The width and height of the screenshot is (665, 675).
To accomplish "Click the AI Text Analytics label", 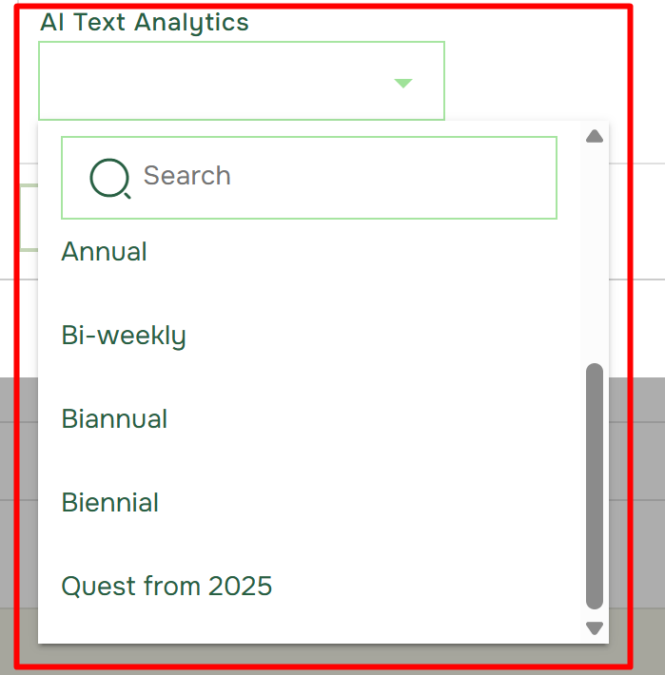I will click(144, 22).
